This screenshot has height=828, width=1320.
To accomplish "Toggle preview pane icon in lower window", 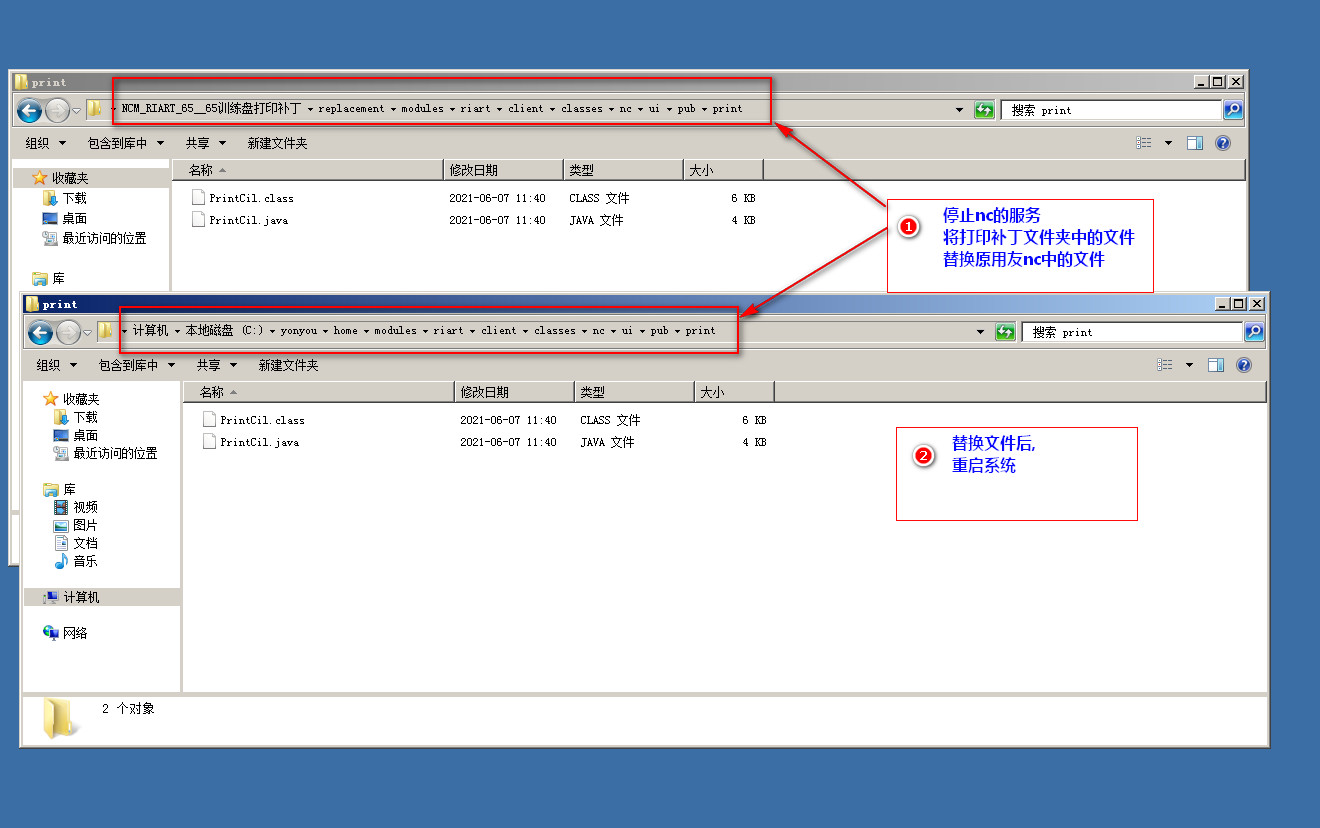I will [x=1215, y=365].
